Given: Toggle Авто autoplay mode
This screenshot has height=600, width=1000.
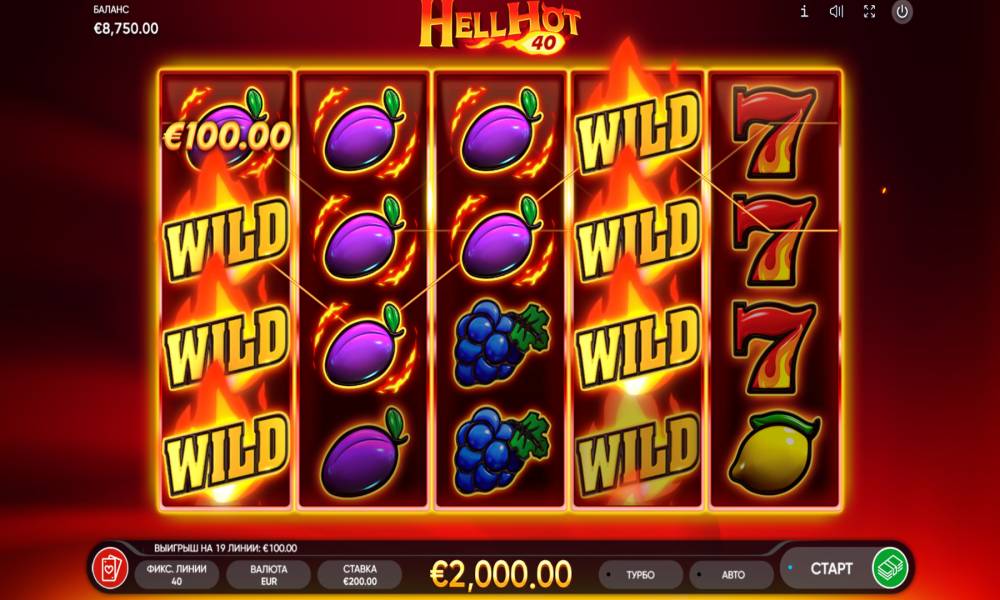Looking at the screenshot, I should click(x=733, y=574).
